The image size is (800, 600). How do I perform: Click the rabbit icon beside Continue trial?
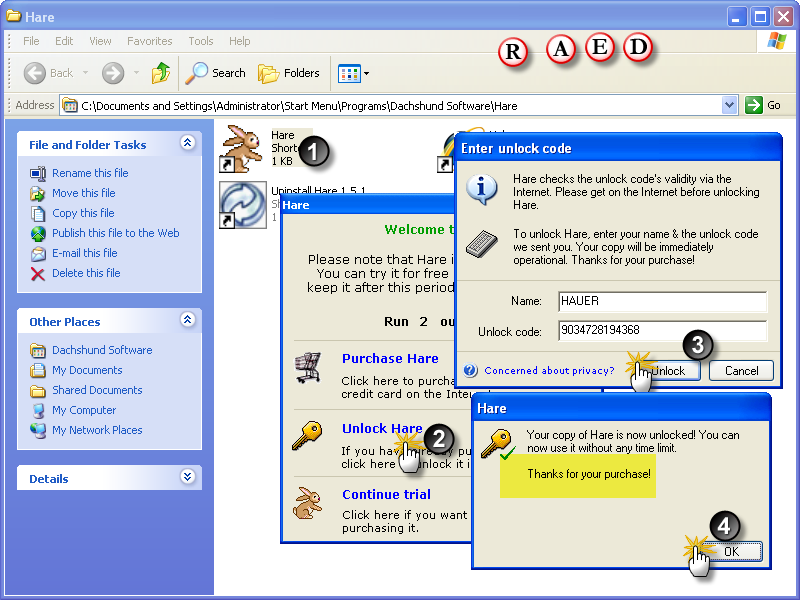tap(307, 503)
